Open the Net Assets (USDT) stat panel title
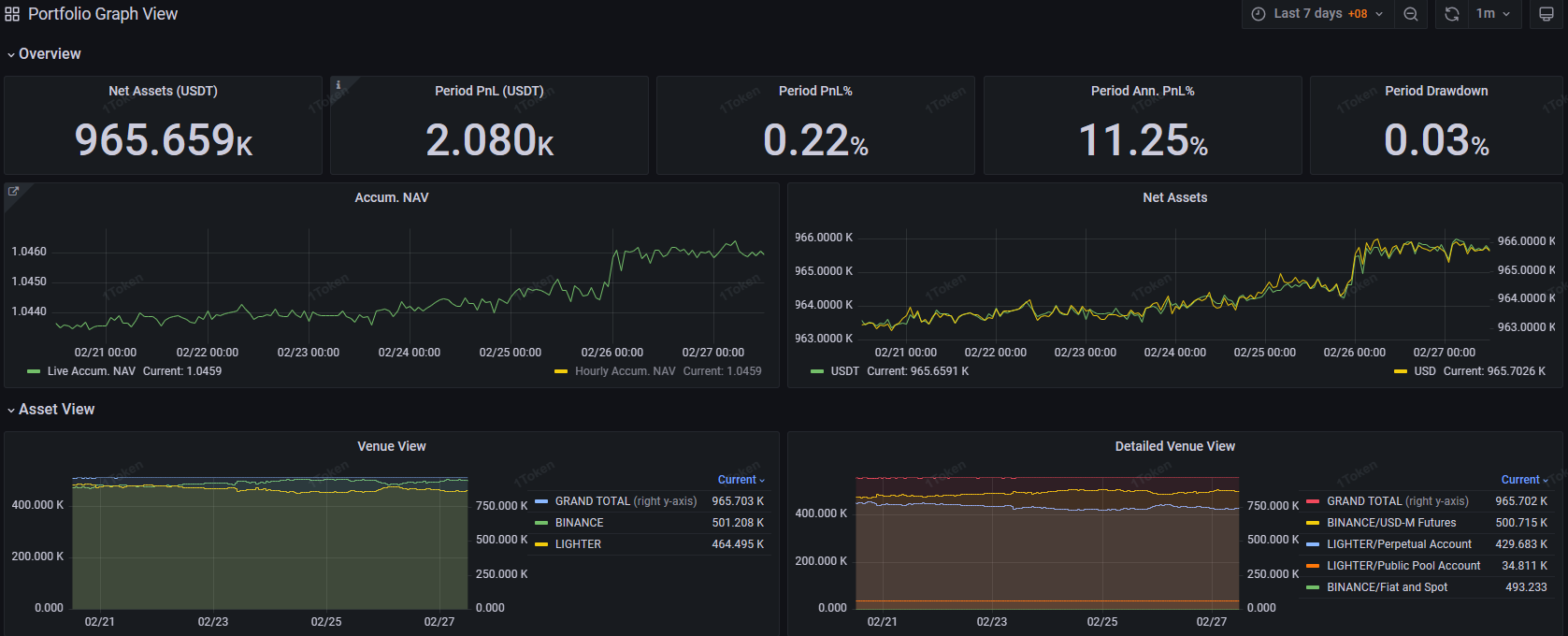 [x=163, y=91]
